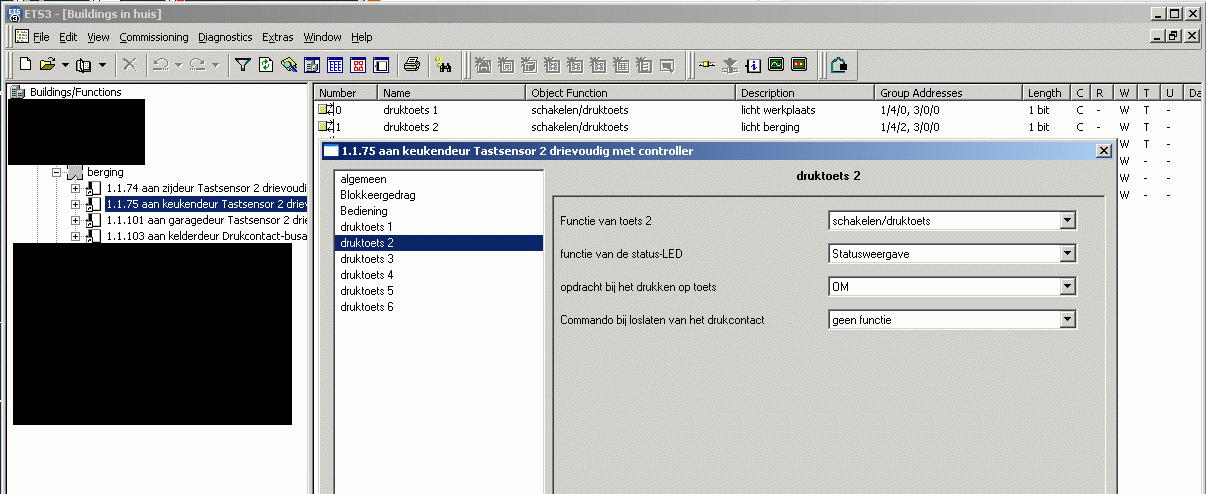Select 'druktoets 3' in parameter list
This screenshot has width=1206, height=494.
366,259
